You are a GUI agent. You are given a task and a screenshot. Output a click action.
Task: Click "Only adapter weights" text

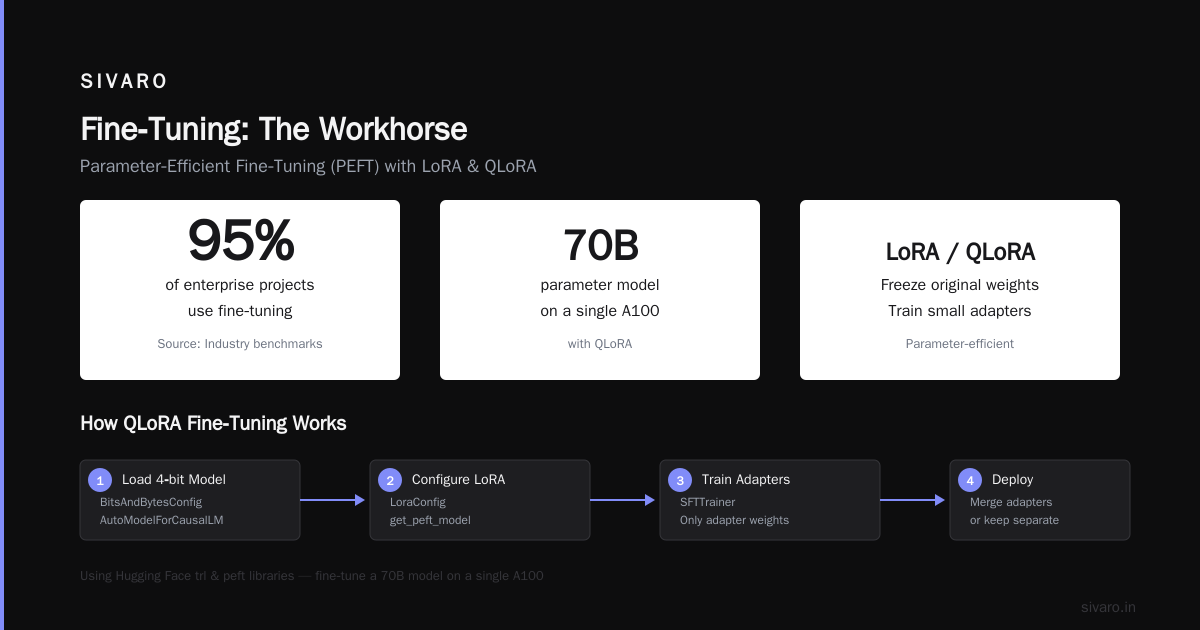(734, 520)
